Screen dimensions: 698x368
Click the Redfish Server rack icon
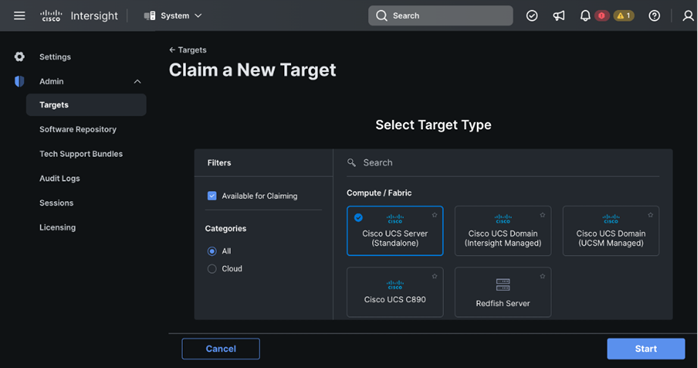click(x=503, y=285)
